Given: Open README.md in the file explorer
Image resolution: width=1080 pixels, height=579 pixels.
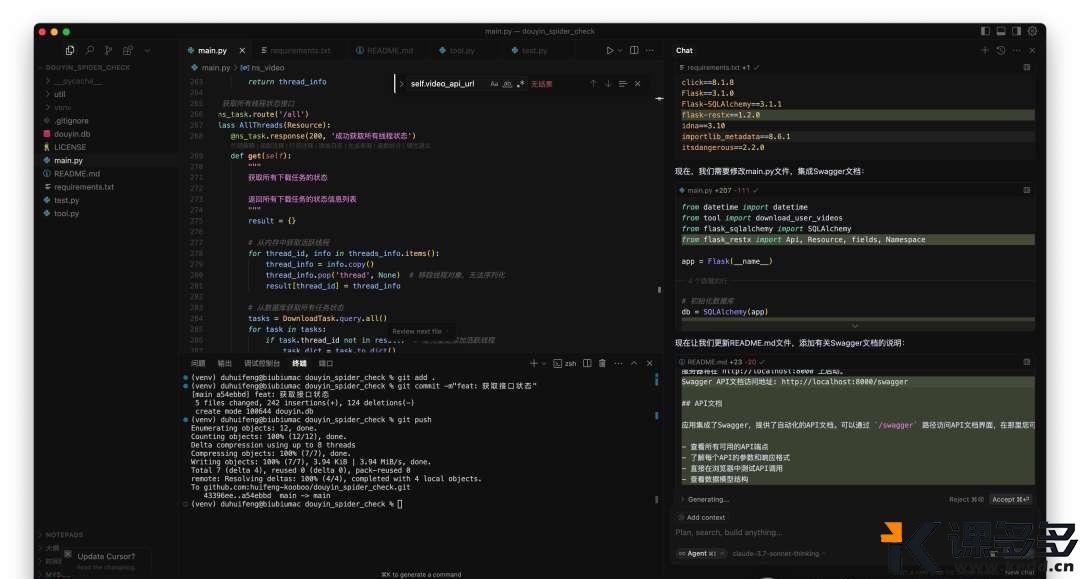Looking at the screenshot, I should pos(77,173).
